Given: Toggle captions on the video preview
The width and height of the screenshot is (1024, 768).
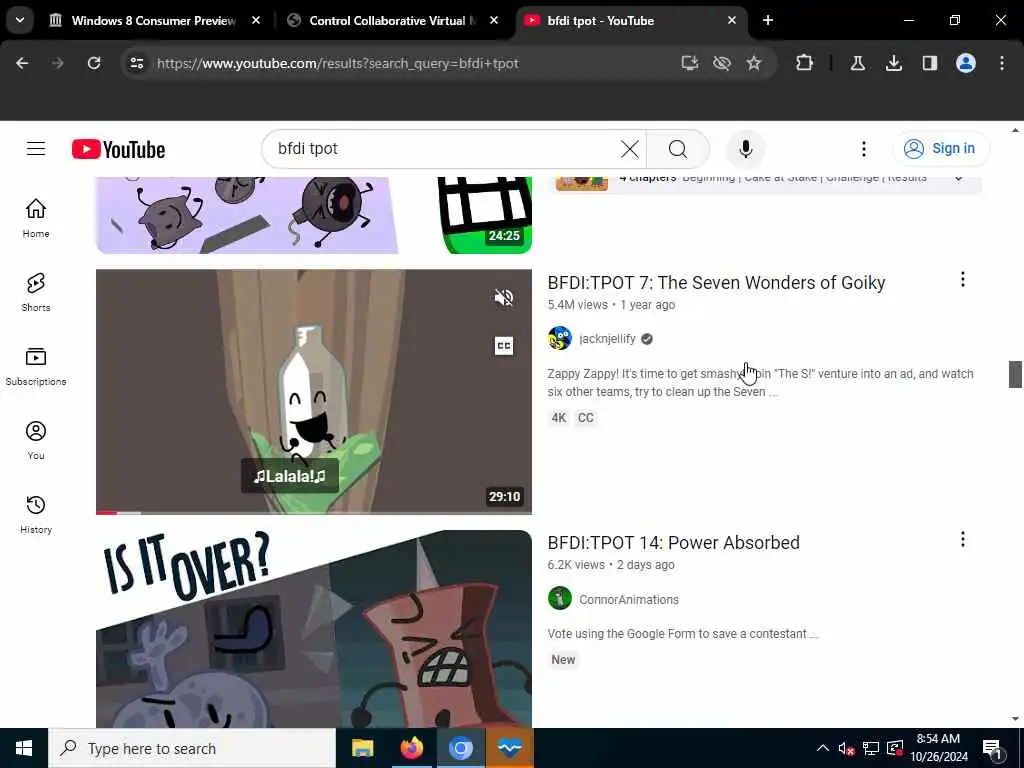Looking at the screenshot, I should click(x=504, y=345).
